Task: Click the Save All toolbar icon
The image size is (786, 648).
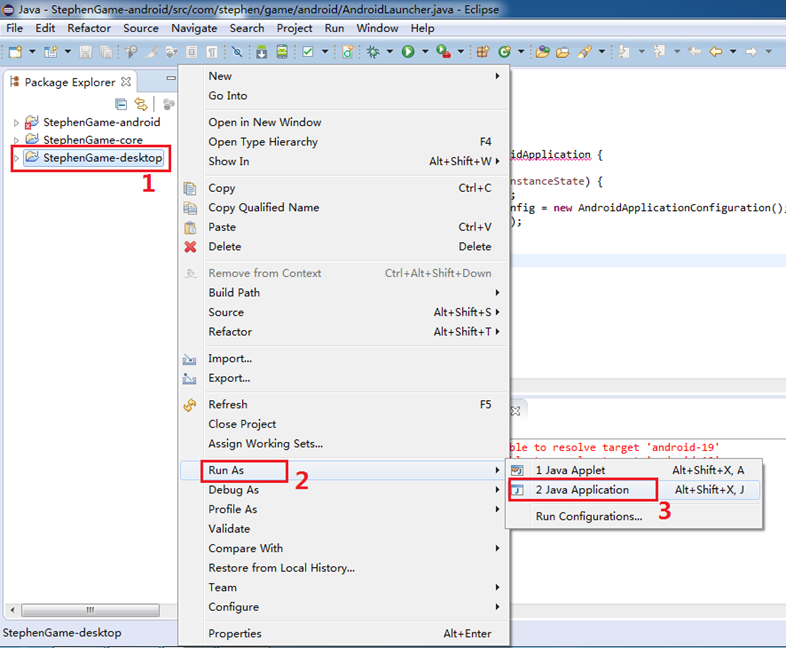Action: [x=106, y=52]
